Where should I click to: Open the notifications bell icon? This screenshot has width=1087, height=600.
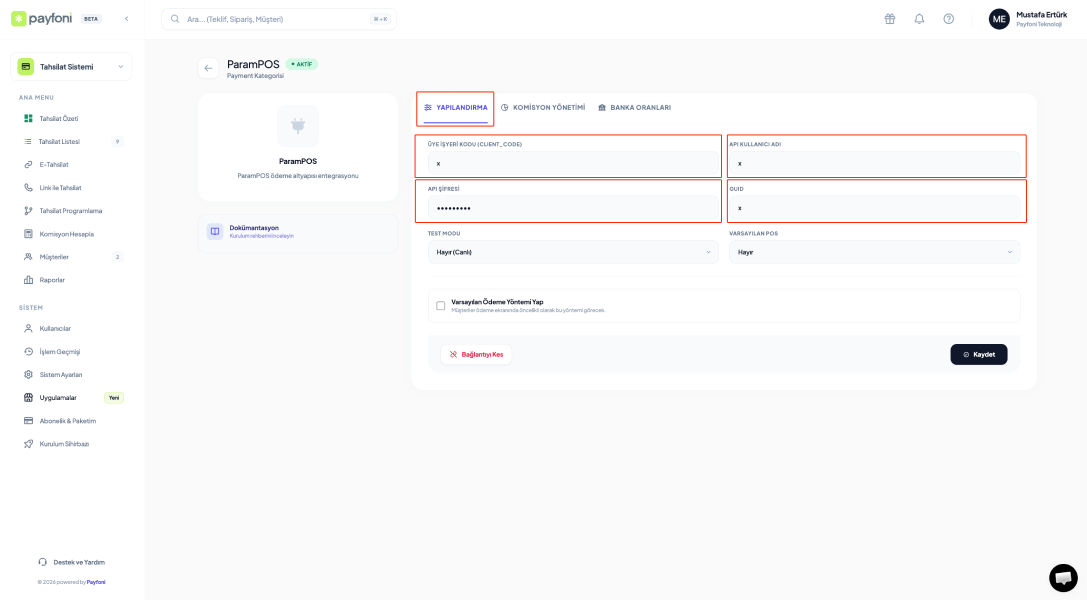pyautogui.click(x=919, y=18)
